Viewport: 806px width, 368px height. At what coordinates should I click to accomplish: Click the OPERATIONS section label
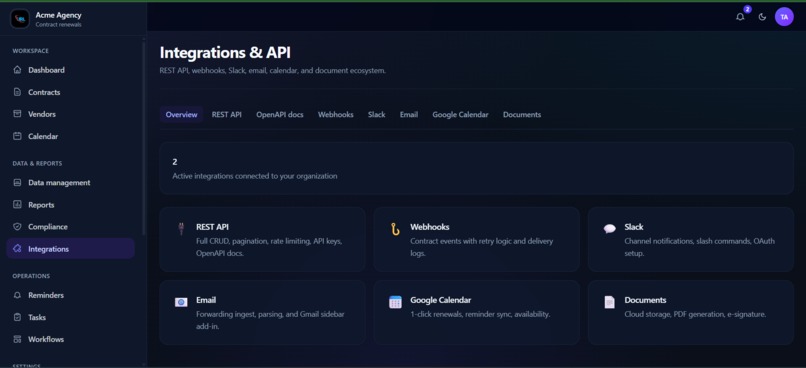coord(31,276)
